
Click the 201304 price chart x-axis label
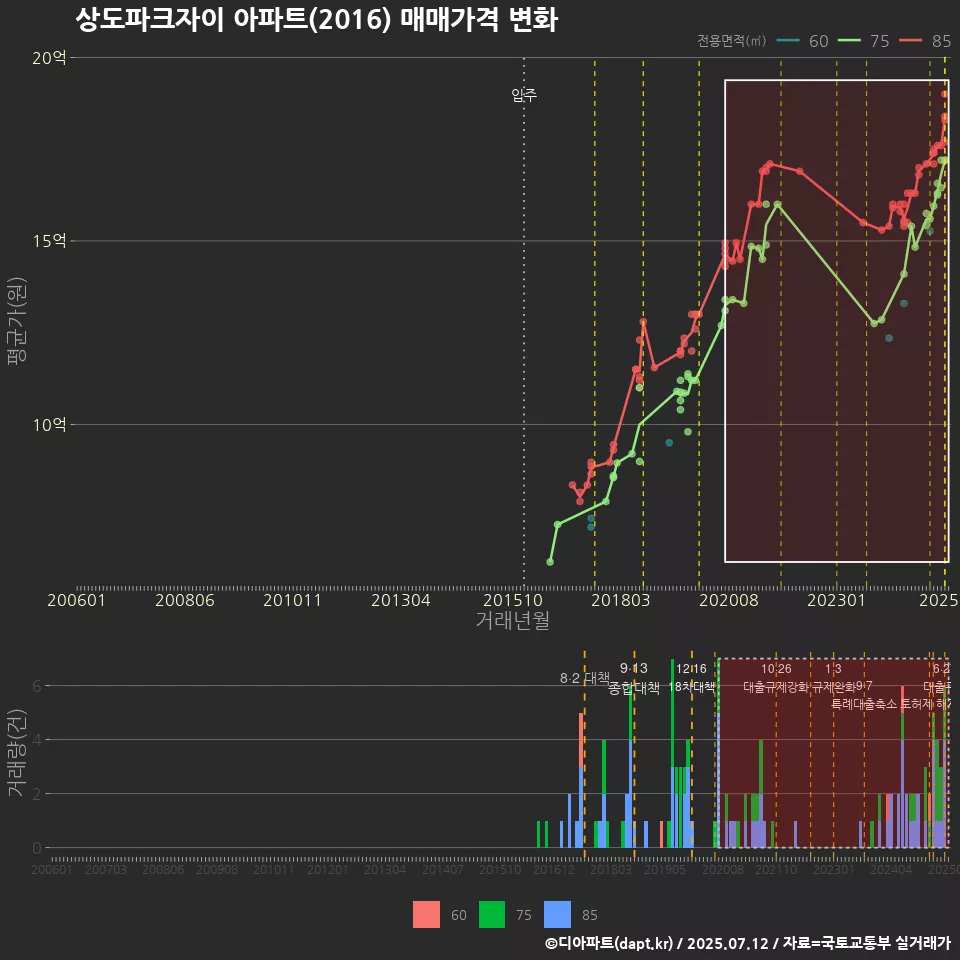pyautogui.click(x=400, y=600)
